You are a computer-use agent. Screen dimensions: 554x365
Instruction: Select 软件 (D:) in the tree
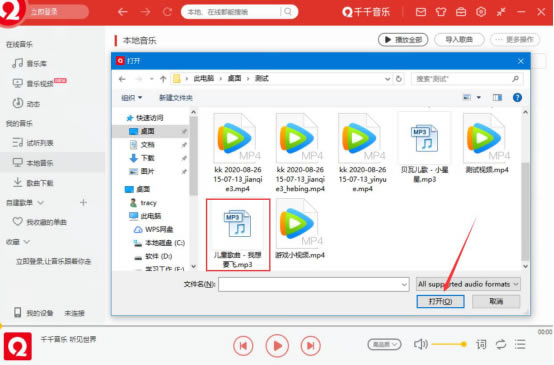[x=153, y=256]
